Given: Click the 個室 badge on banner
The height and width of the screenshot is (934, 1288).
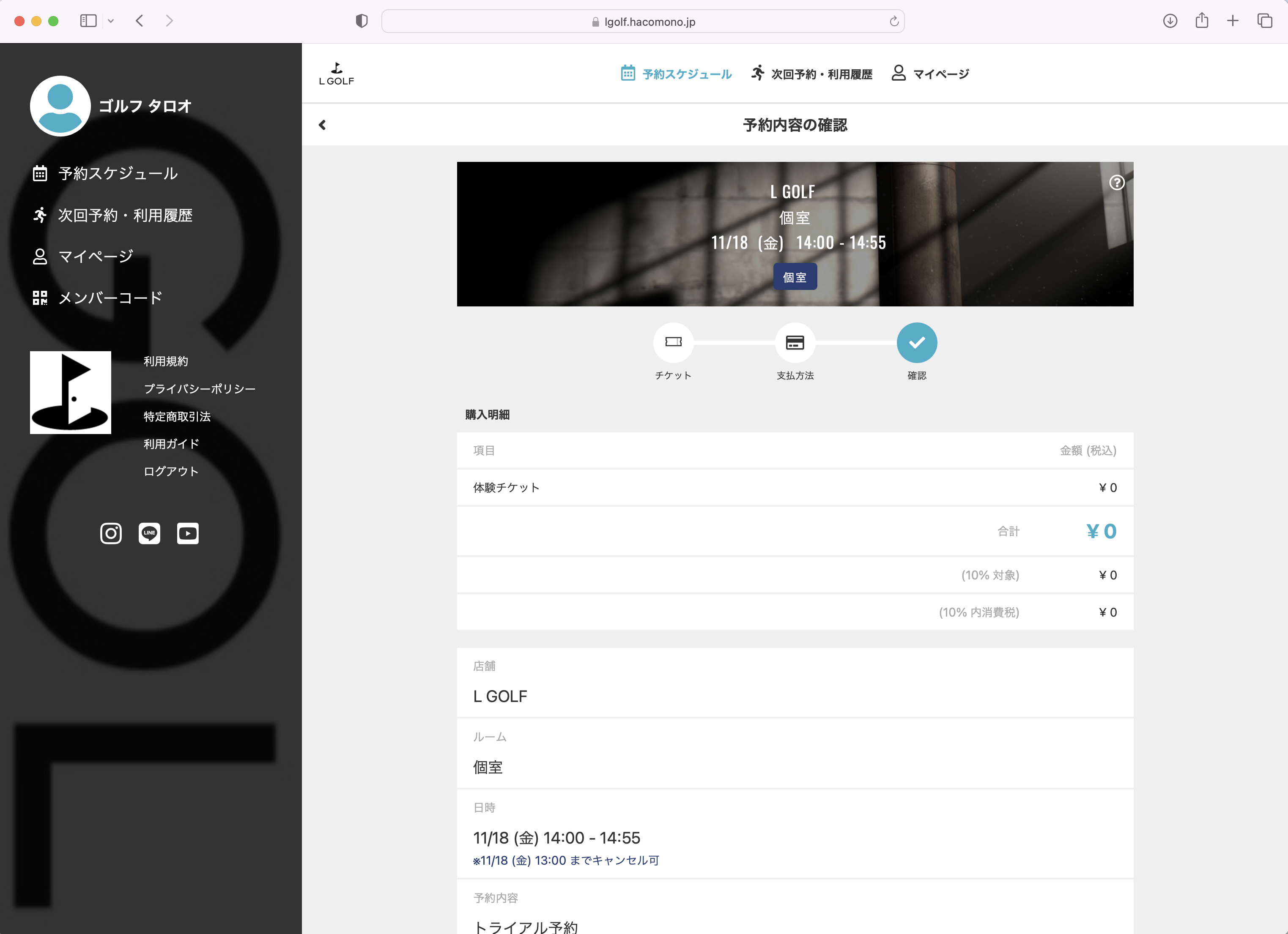Looking at the screenshot, I should 795,277.
